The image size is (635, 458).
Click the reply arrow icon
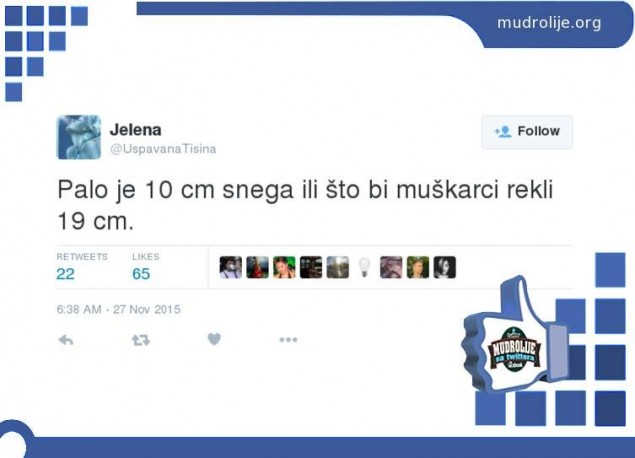[x=66, y=340]
